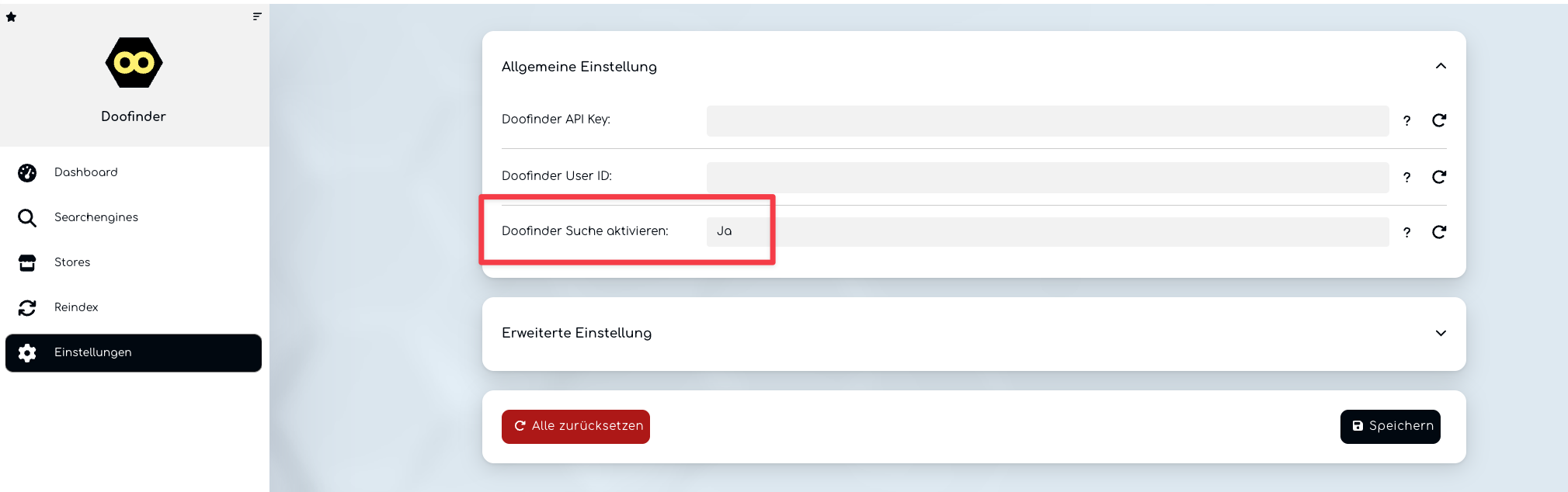This screenshot has height=492, width=1568.
Task: Reset the Doofinder API Key field
Action: (x=1439, y=120)
